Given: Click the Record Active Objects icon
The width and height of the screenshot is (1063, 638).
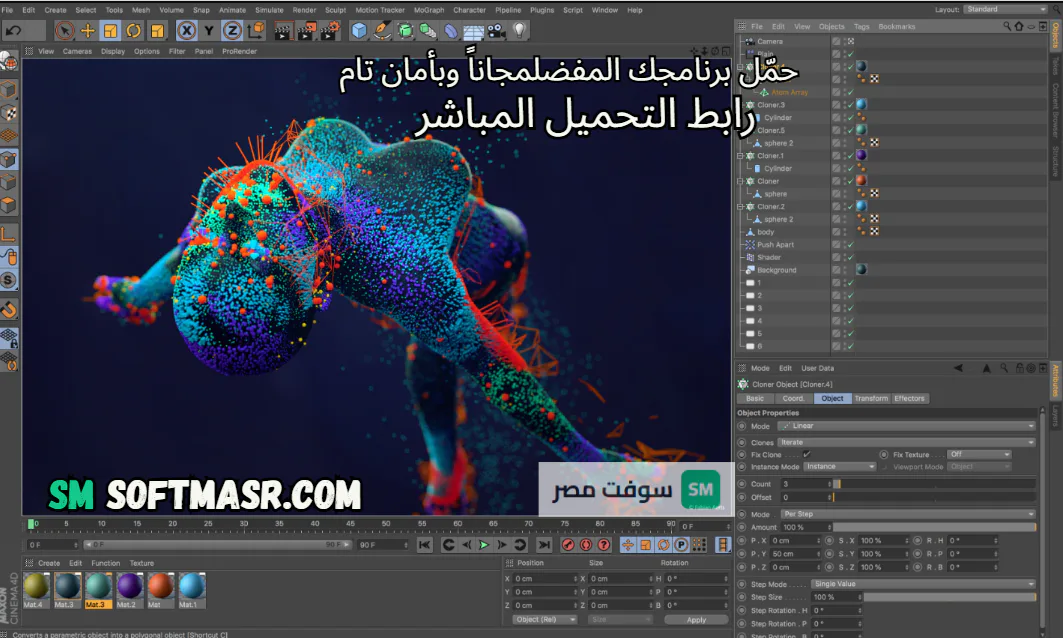Looking at the screenshot, I should (x=568, y=544).
